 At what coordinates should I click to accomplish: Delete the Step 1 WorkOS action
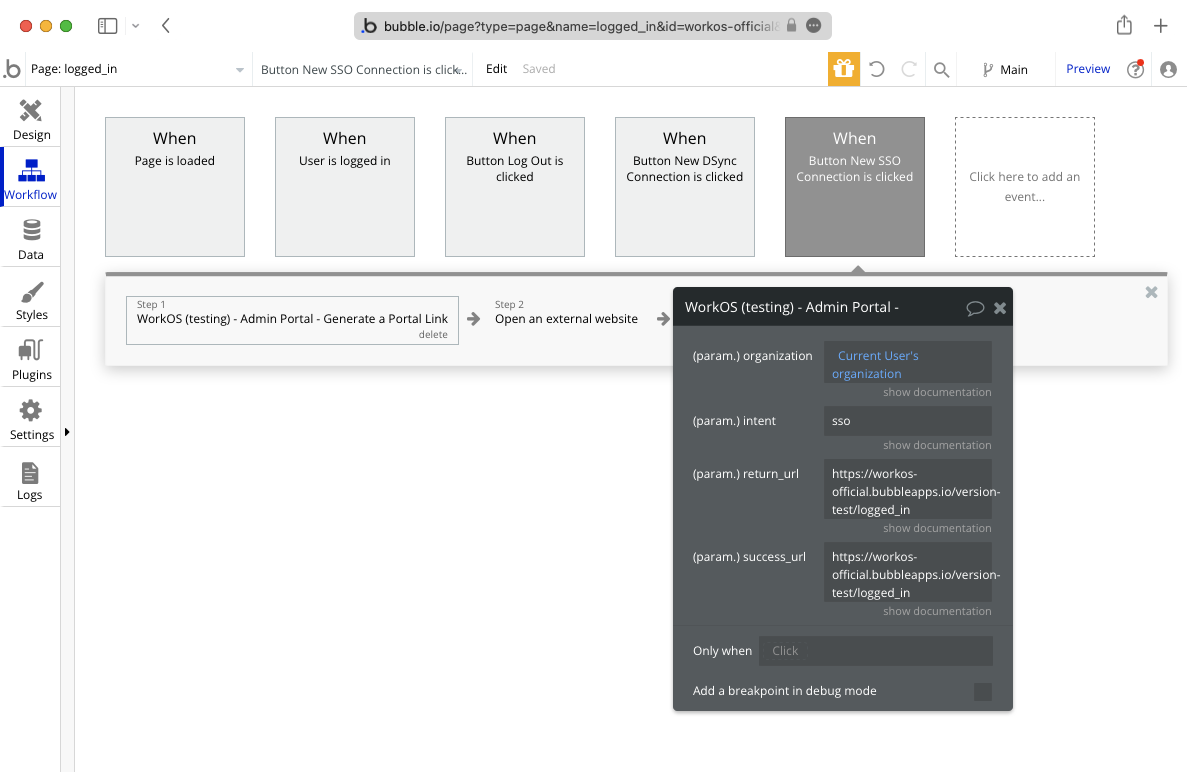click(x=433, y=334)
